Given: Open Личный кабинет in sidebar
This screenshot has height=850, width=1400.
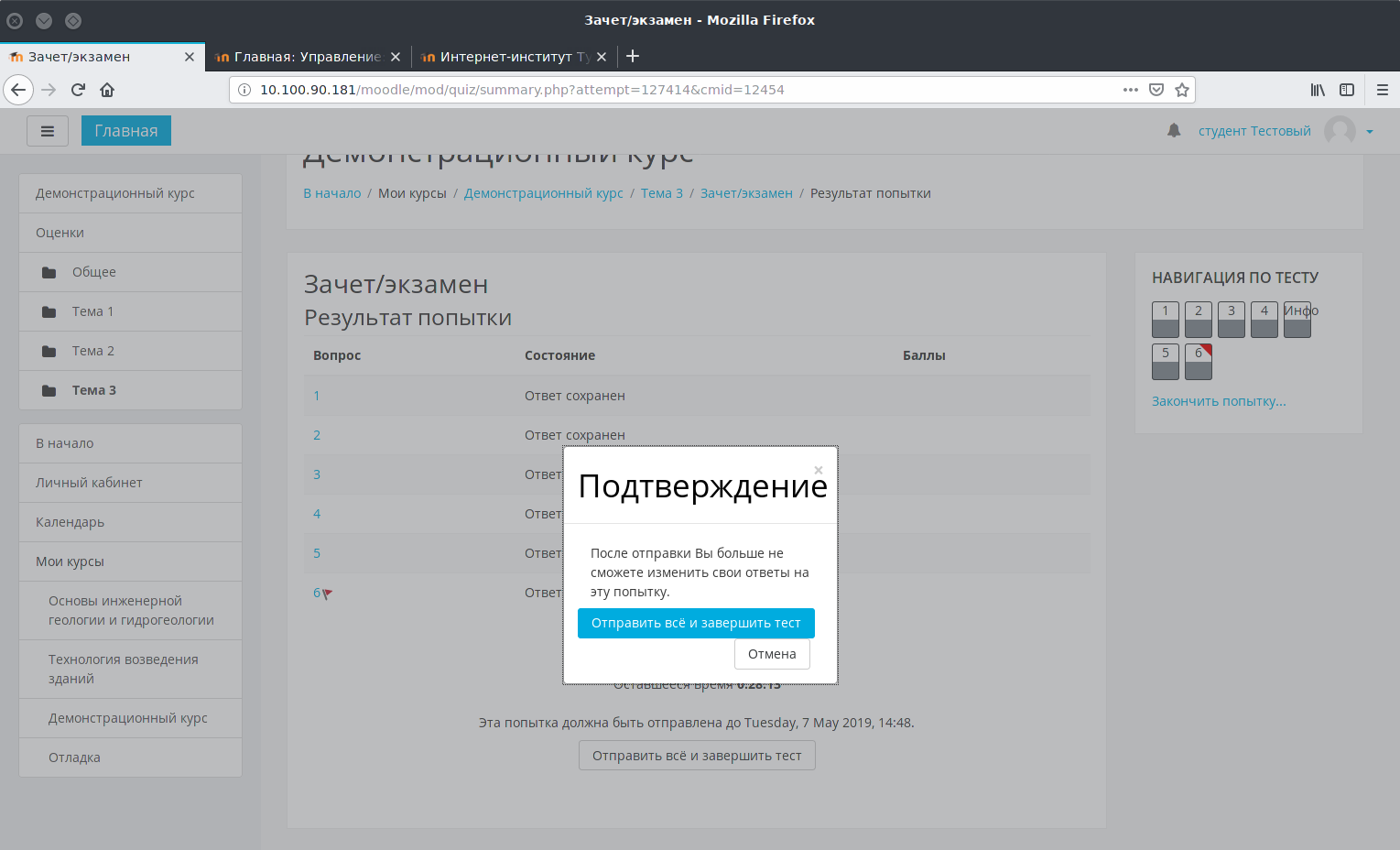Looking at the screenshot, I should coord(130,483).
